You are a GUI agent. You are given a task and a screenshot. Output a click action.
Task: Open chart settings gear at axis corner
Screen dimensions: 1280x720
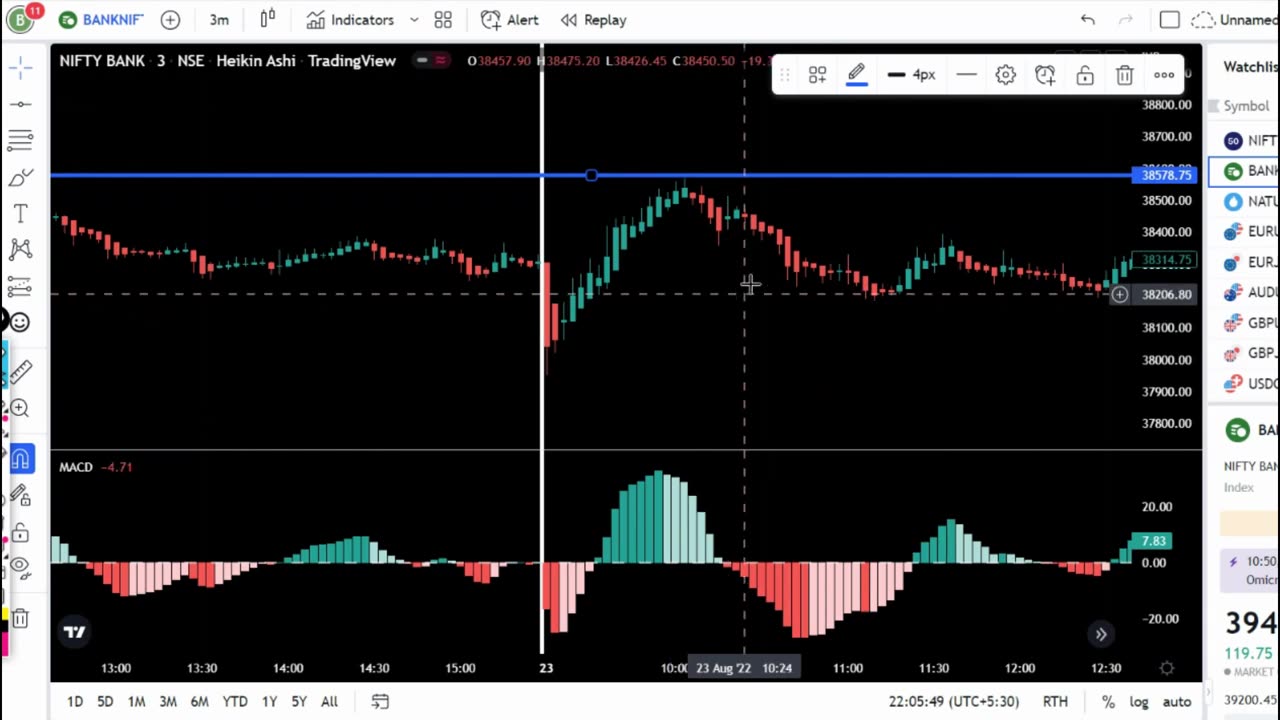(x=1166, y=668)
